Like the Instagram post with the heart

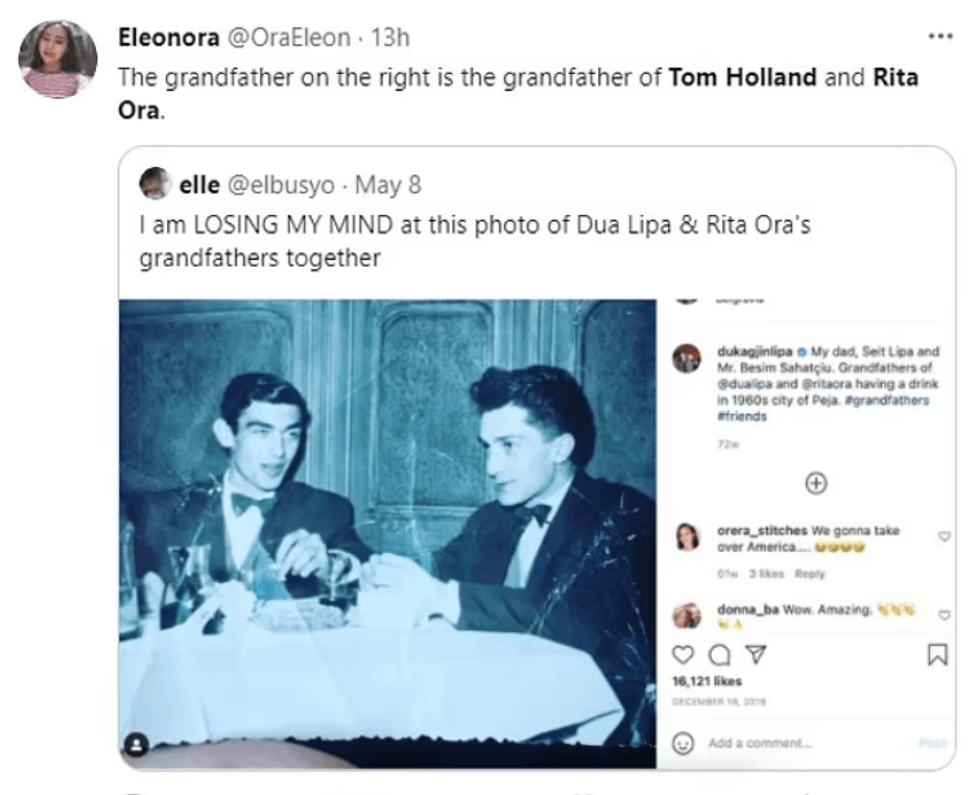tap(682, 655)
